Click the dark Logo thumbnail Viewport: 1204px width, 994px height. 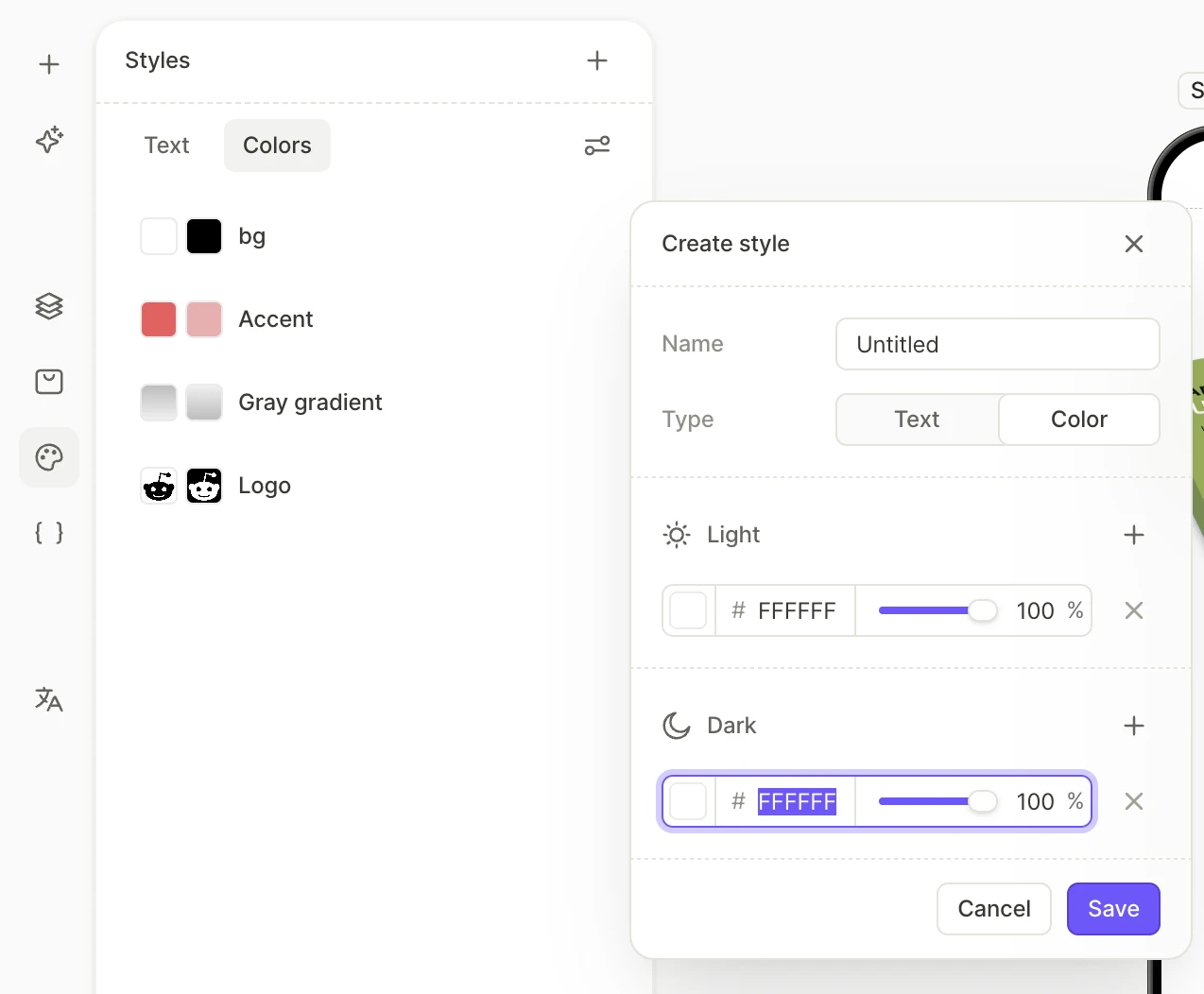tap(204, 486)
